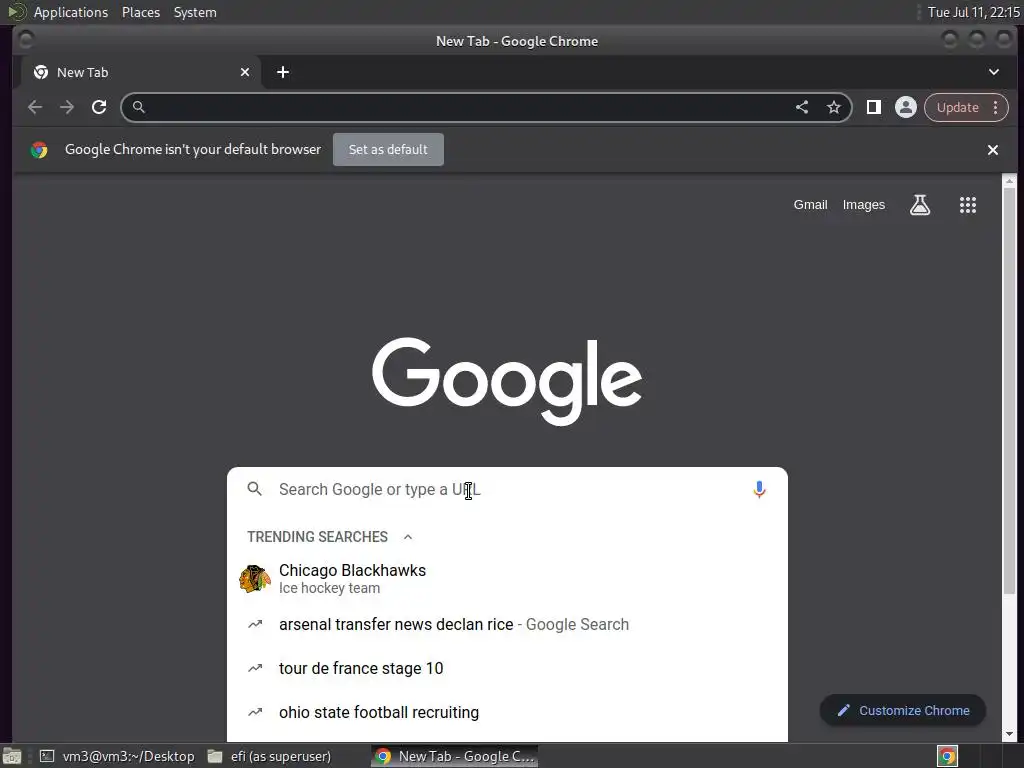Go back with the browser back arrow
1024x768 pixels.
pyautogui.click(x=35, y=107)
